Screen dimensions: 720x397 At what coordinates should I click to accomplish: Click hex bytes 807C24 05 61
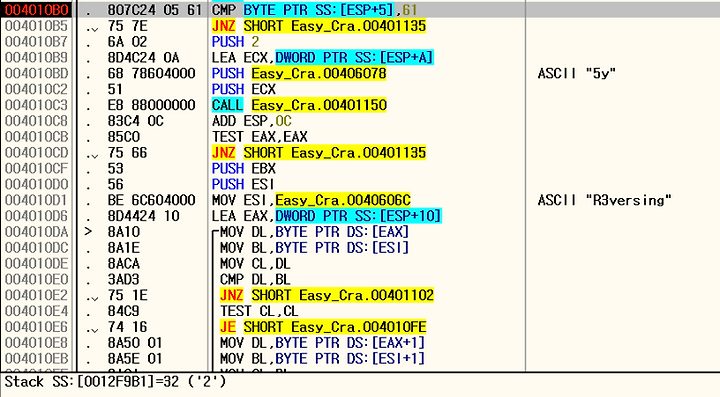point(154,10)
